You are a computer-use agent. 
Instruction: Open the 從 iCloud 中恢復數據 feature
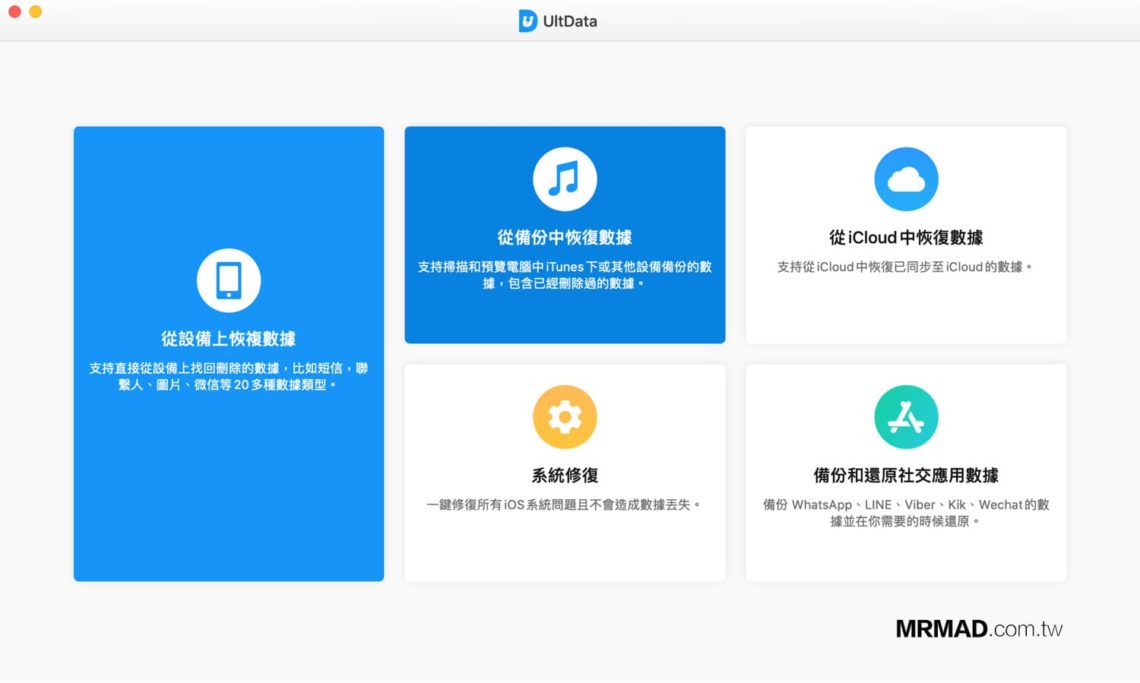click(906, 234)
